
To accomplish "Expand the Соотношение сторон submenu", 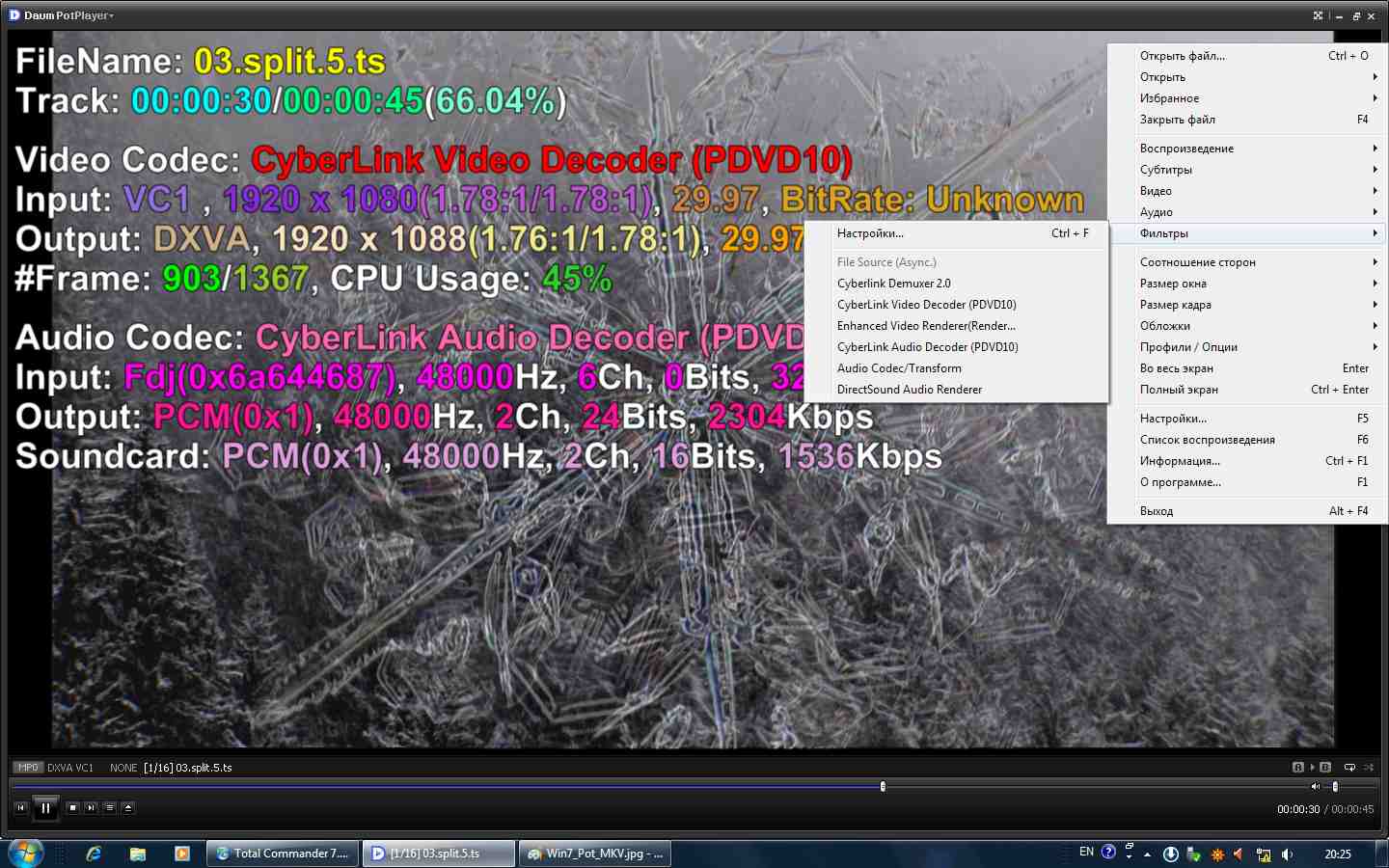I will pyautogui.click(x=1254, y=262).
